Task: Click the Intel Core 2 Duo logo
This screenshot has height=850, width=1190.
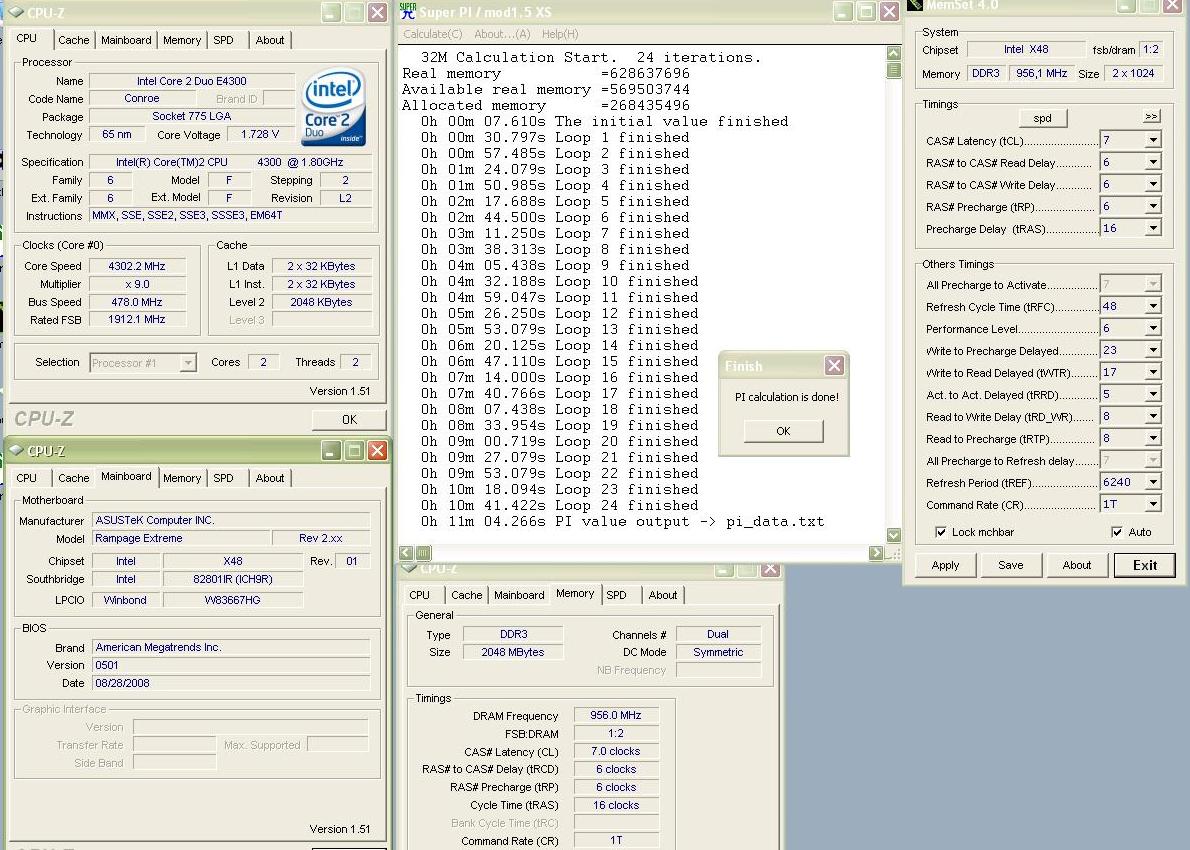Action: (334, 107)
